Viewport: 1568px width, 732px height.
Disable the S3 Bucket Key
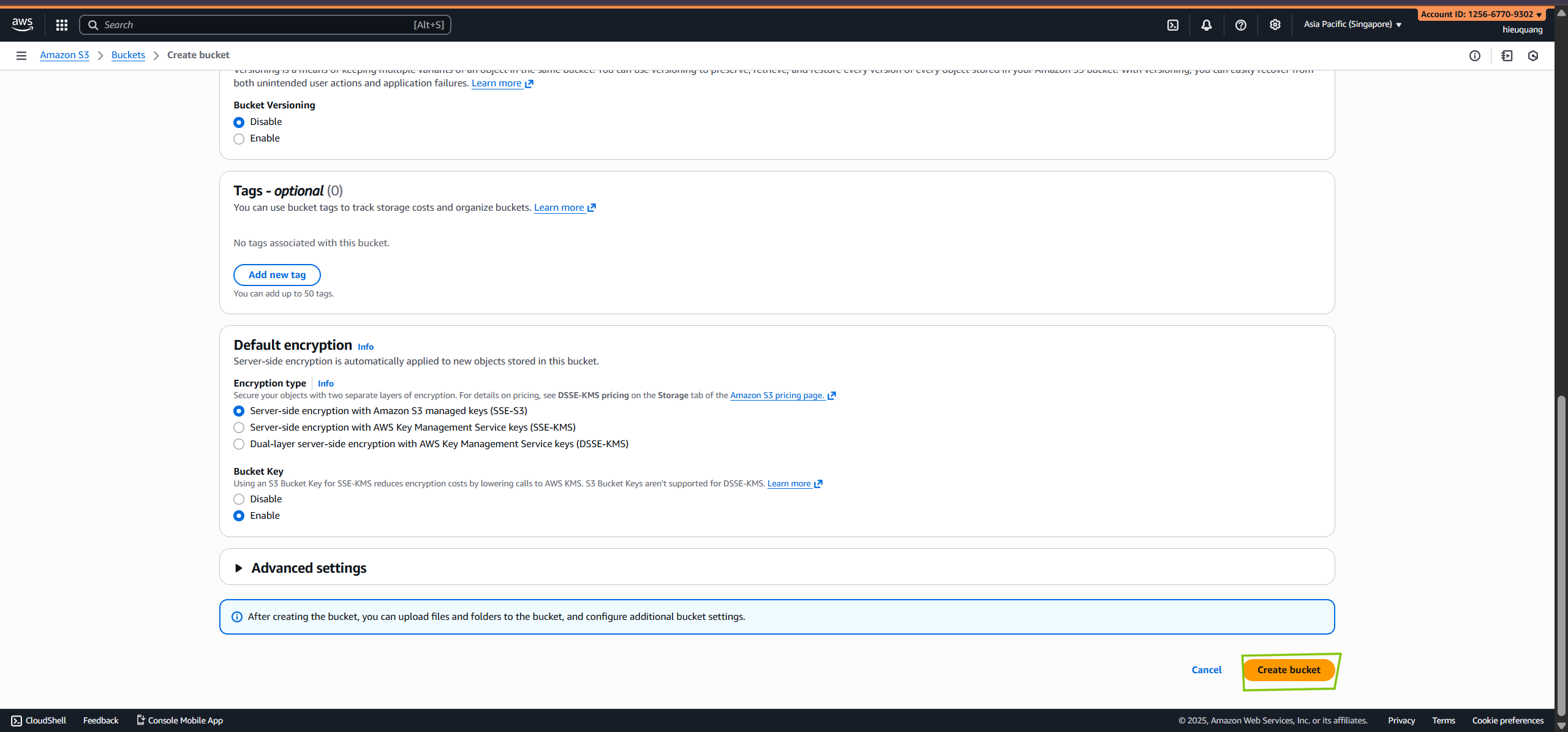pyautogui.click(x=239, y=499)
